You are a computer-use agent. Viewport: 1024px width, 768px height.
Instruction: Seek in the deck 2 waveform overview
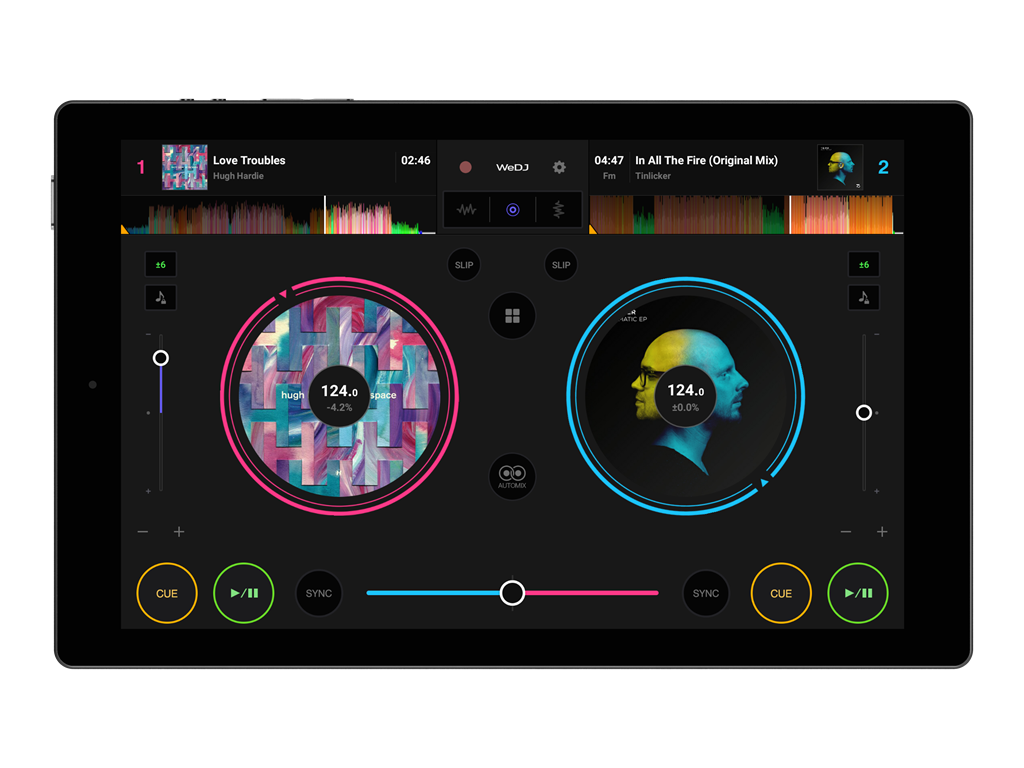[x=746, y=215]
